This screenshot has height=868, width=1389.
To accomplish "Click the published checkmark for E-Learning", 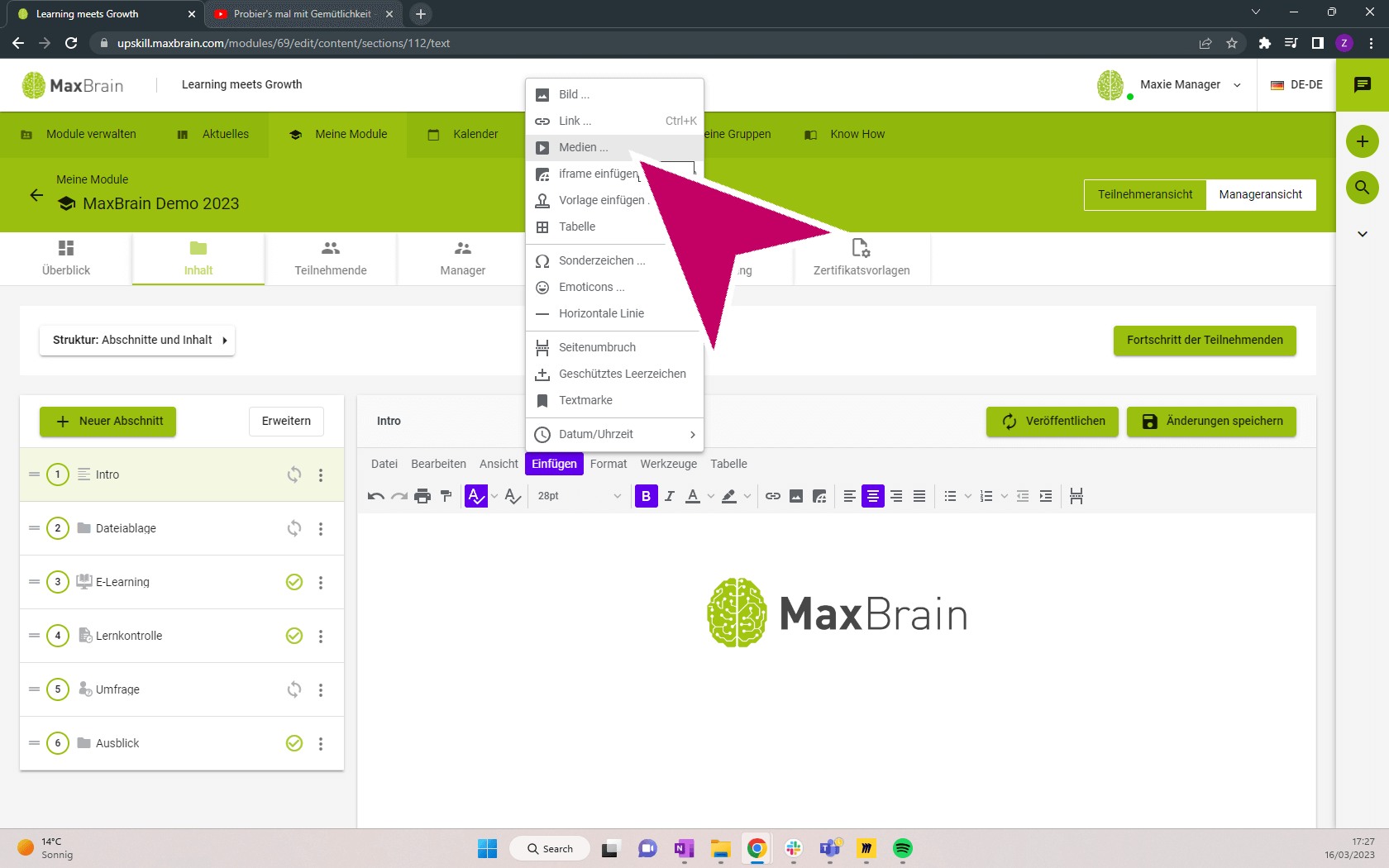I will (294, 583).
